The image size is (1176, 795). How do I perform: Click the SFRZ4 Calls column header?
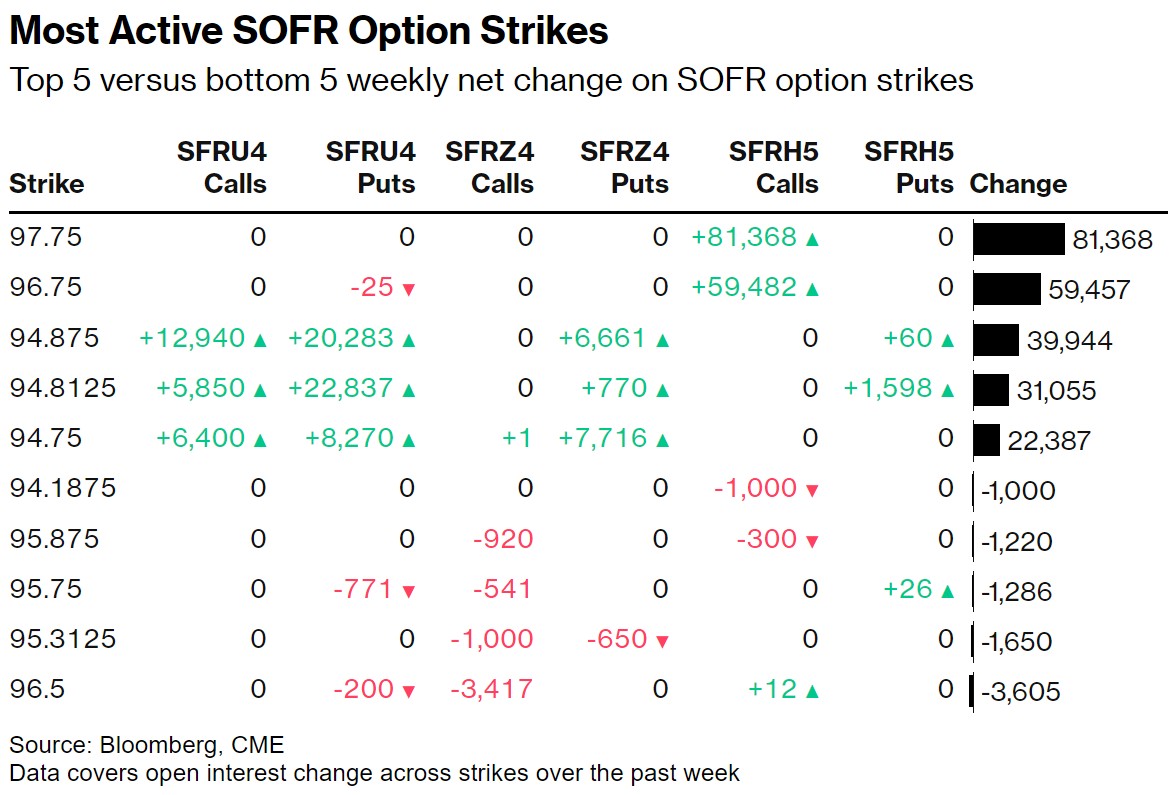pos(490,168)
